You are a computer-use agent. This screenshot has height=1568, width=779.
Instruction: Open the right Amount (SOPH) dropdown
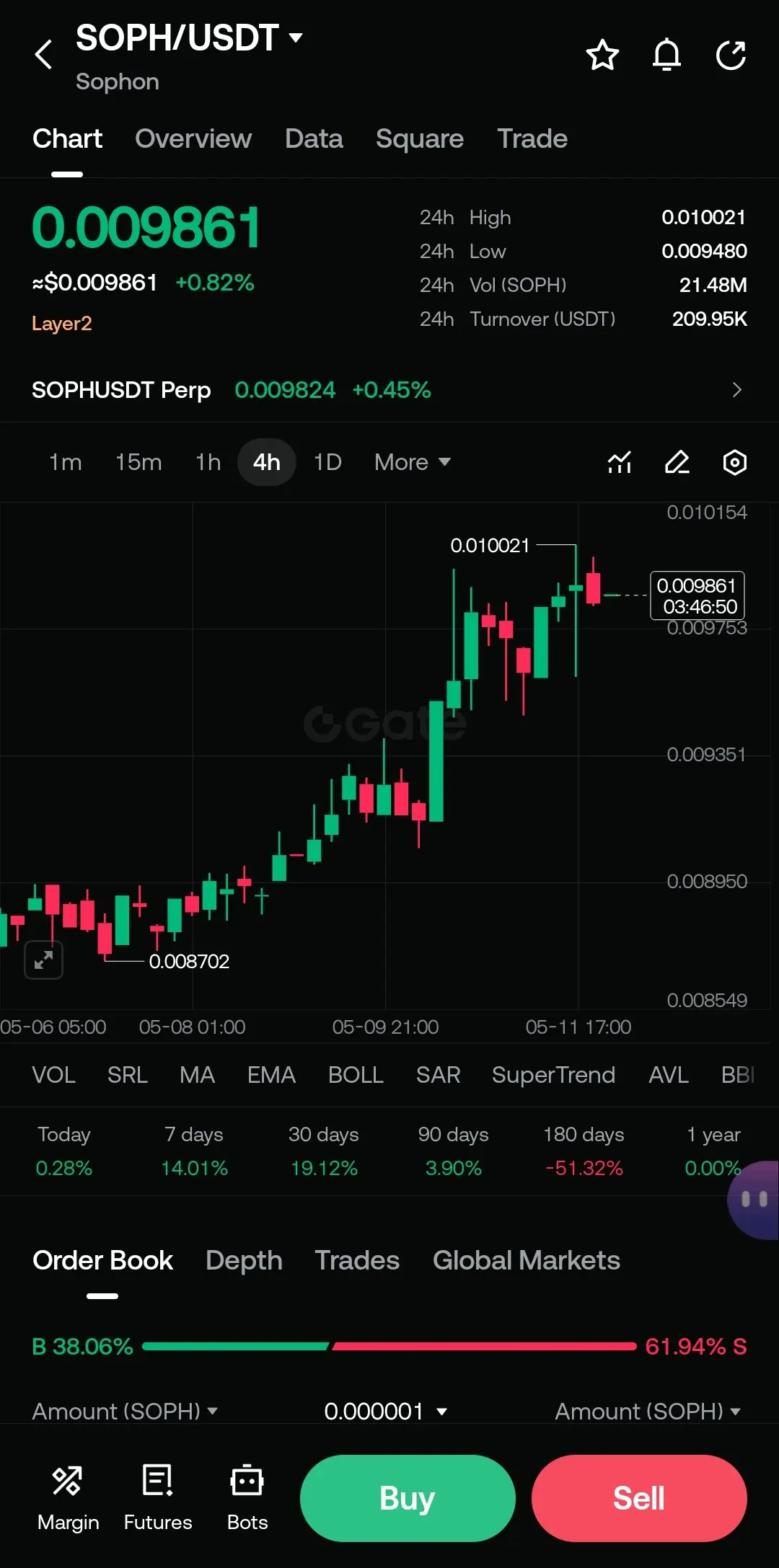648,1411
